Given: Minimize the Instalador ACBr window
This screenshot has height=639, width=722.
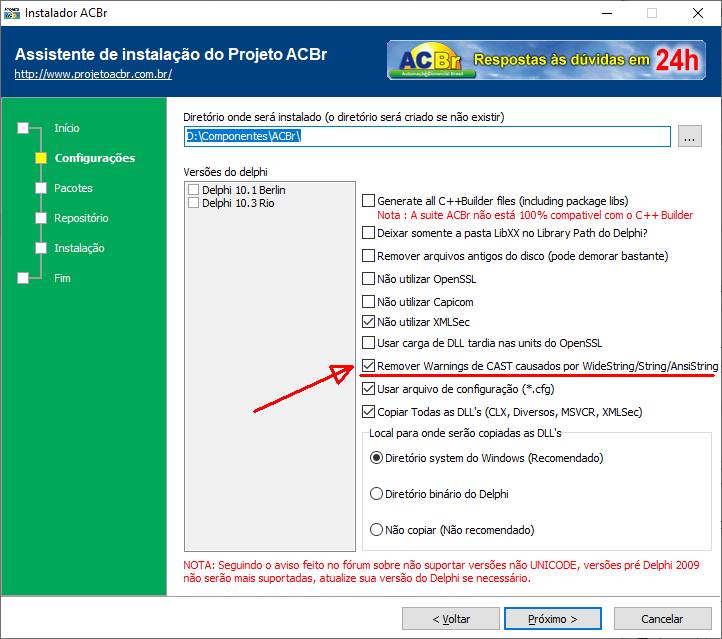Looking at the screenshot, I should pyautogui.click(x=607, y=13).
